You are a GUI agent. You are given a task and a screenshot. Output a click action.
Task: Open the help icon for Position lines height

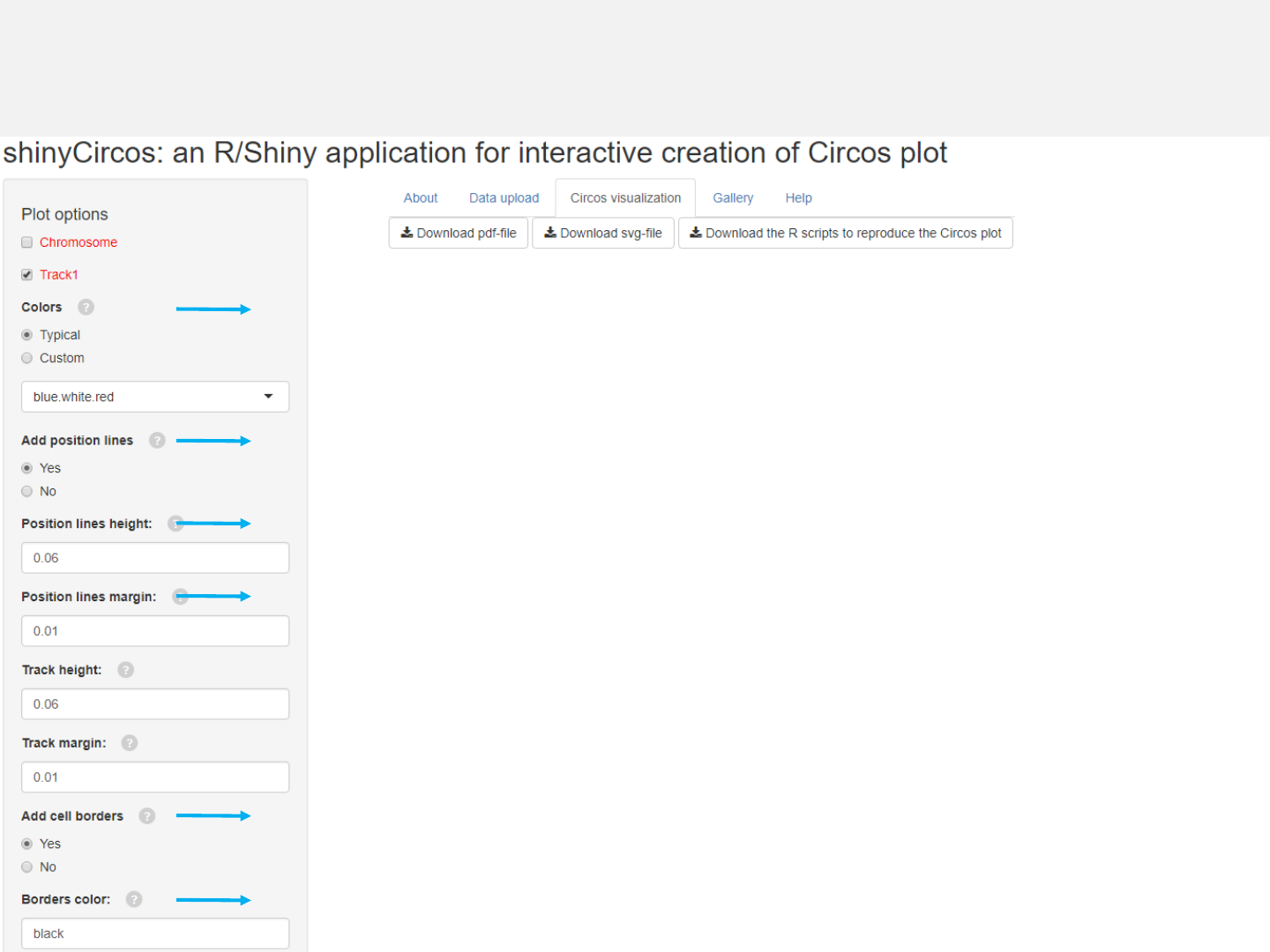[x=176, y=523]
